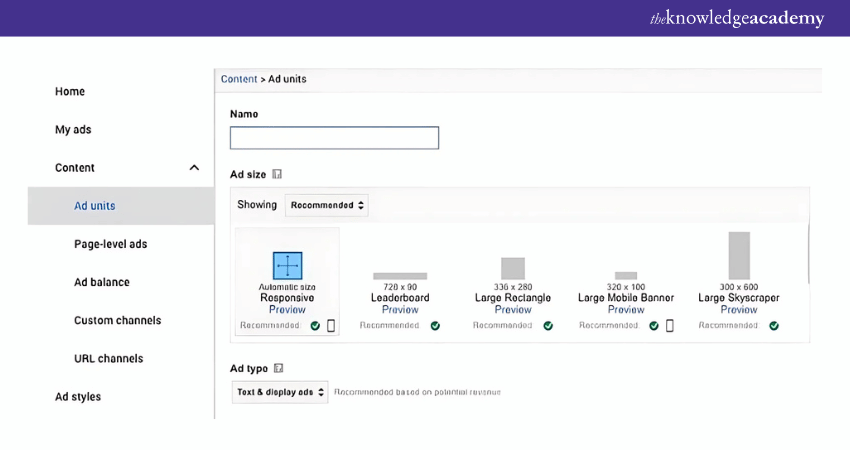Click the mobile phone icon under Responsive
The height and width of the screenshot is (450, 850).
pos(331,325)
